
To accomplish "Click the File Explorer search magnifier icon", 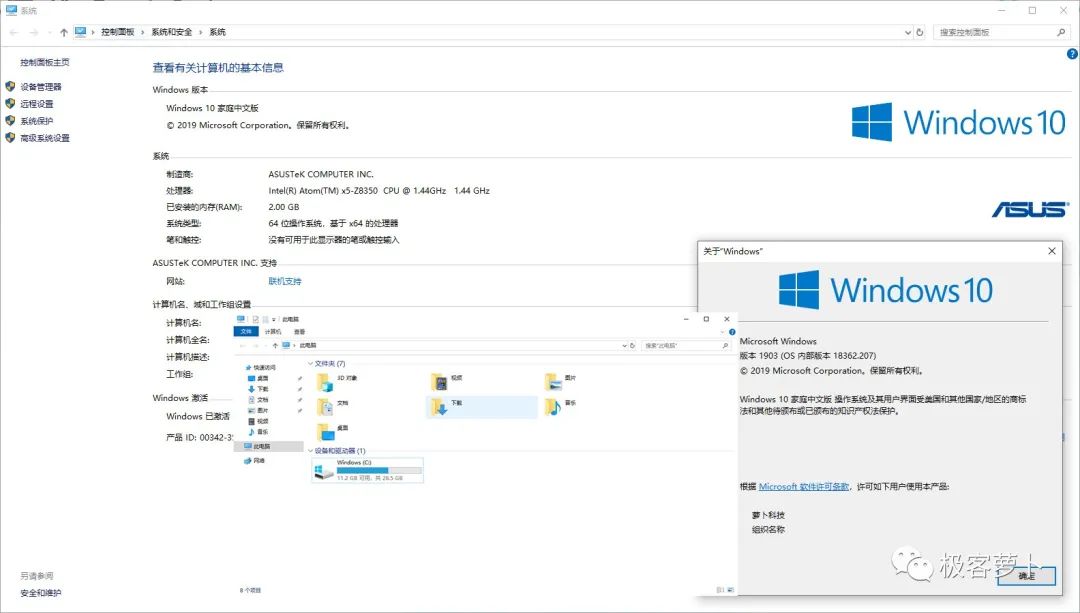I will pos(725,346).
